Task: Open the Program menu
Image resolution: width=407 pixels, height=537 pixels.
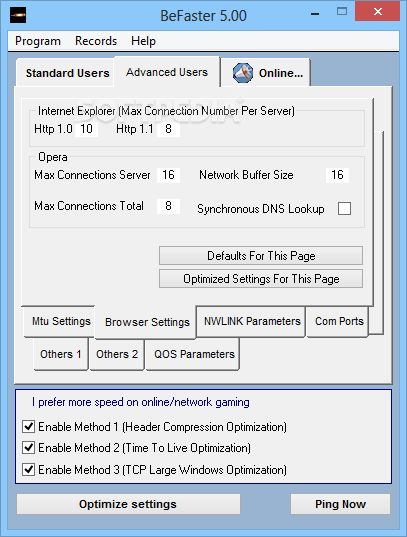Action: coord(38,41)
